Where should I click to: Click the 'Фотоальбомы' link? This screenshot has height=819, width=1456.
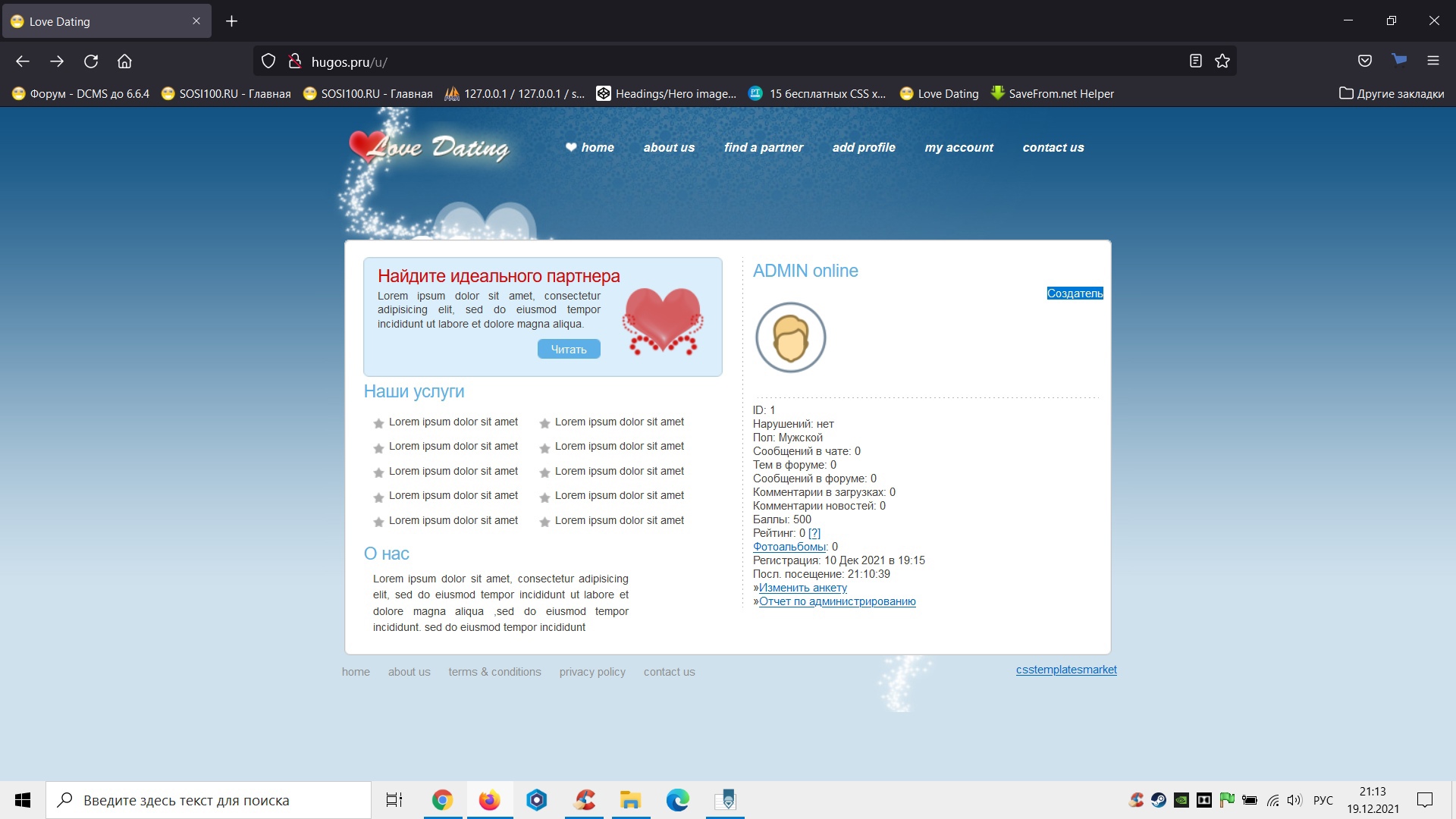click(x=789, y=547)
